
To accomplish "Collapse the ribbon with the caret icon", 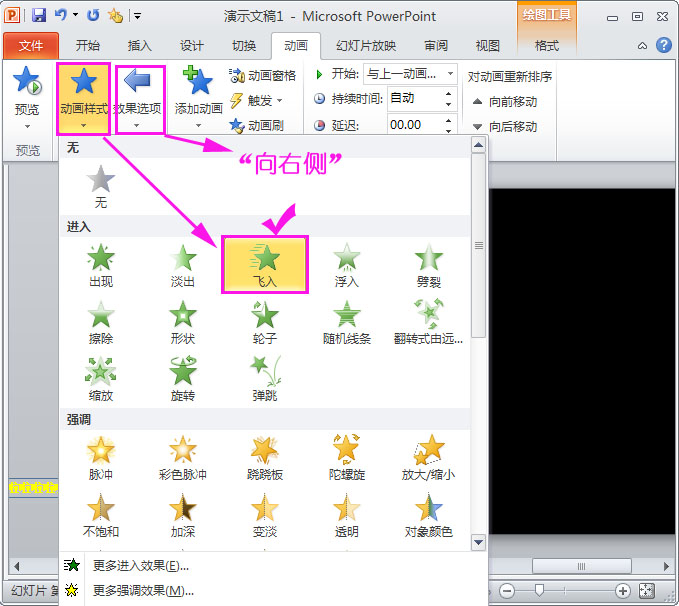I will (x=642, y=45).
